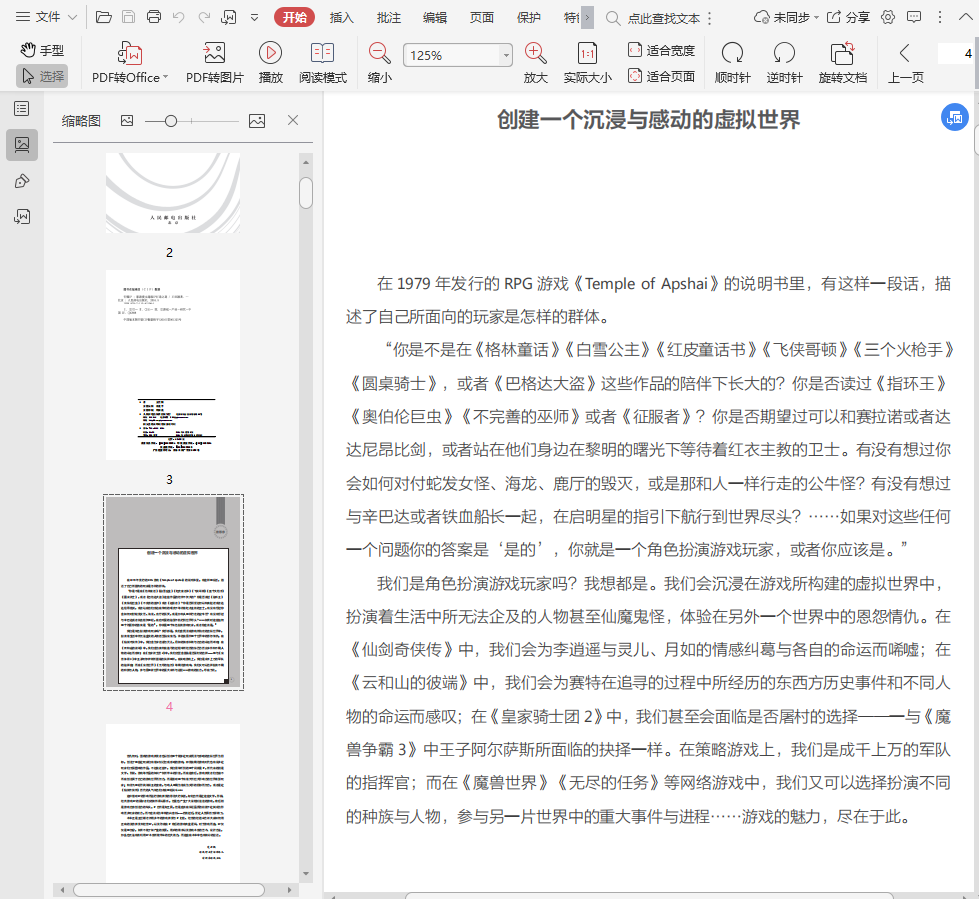Zoom out using the 缩小 magnifier
This screenshot has width=979, height=899.
tap(380, 54)
